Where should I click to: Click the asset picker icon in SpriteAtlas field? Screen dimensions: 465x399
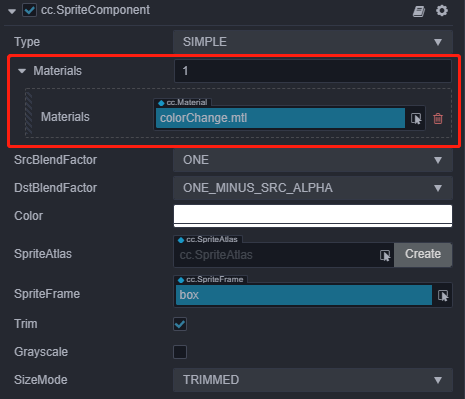[x=385, y=255]
